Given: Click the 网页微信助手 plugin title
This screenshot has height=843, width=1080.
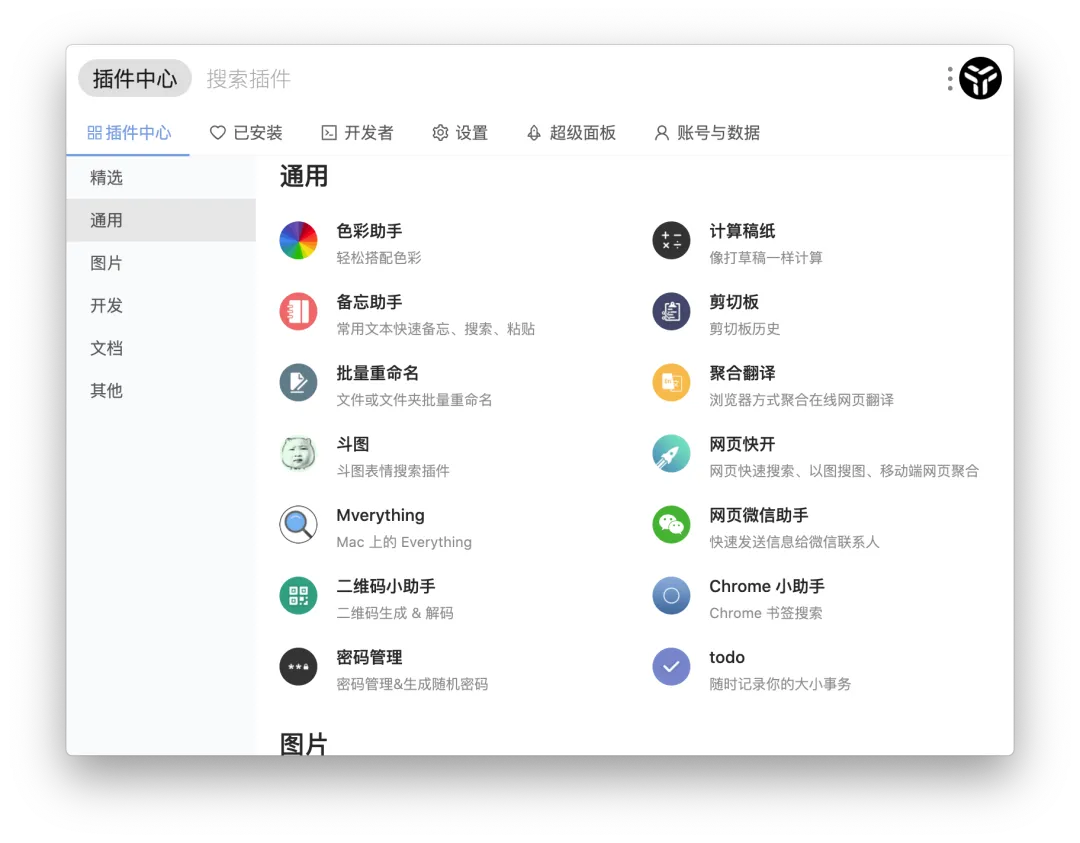Looking at the screenshot, I should [759, 515].
